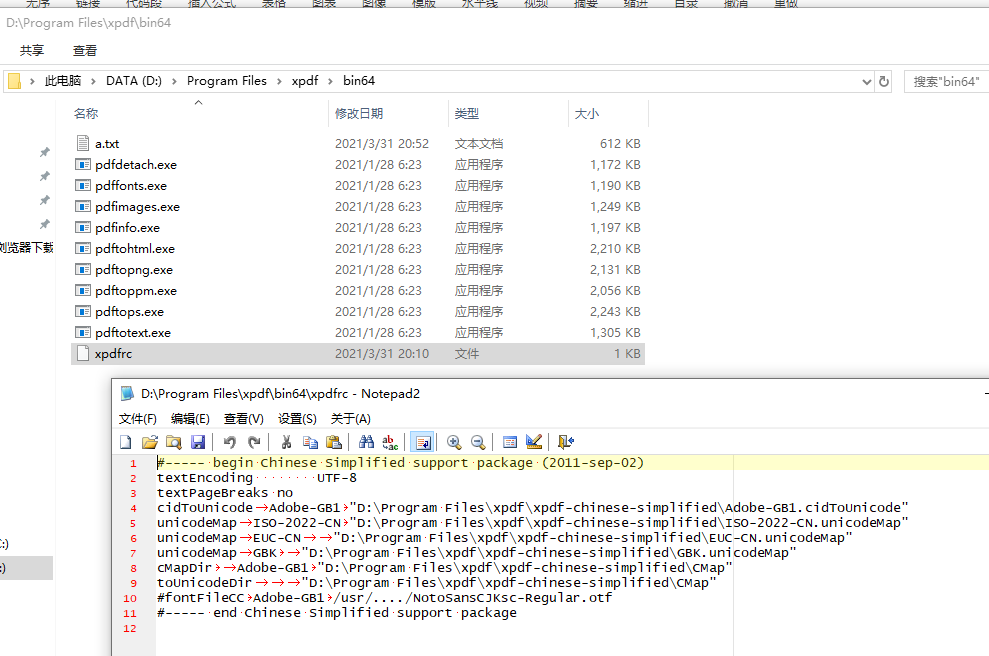Redo an edit using the Redo icon
This screenshot has width=989, height=656.
(x=251, y=441)
